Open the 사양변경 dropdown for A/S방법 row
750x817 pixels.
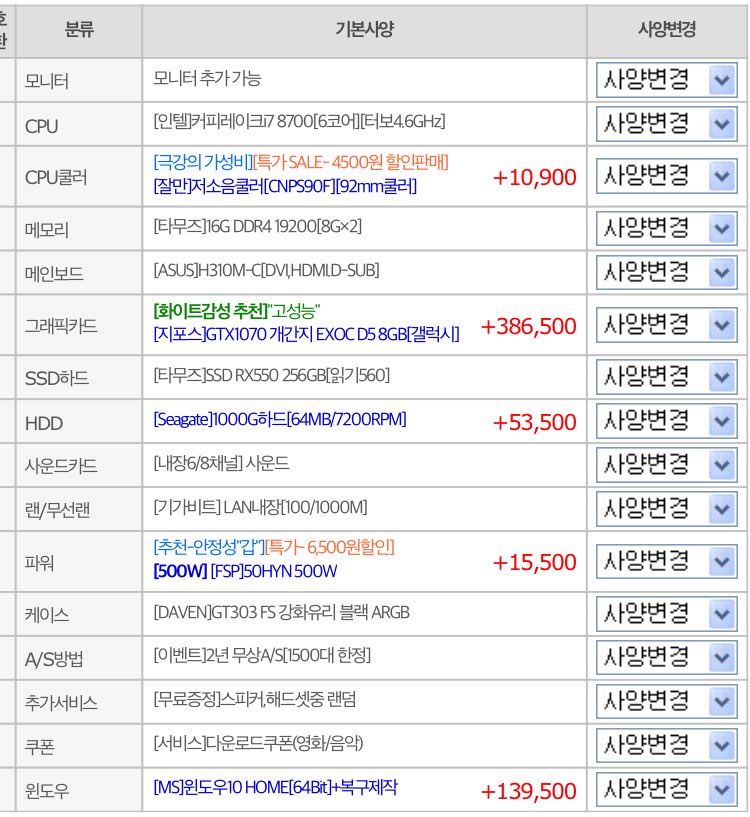pyautogui.click(x=666, y=658)
